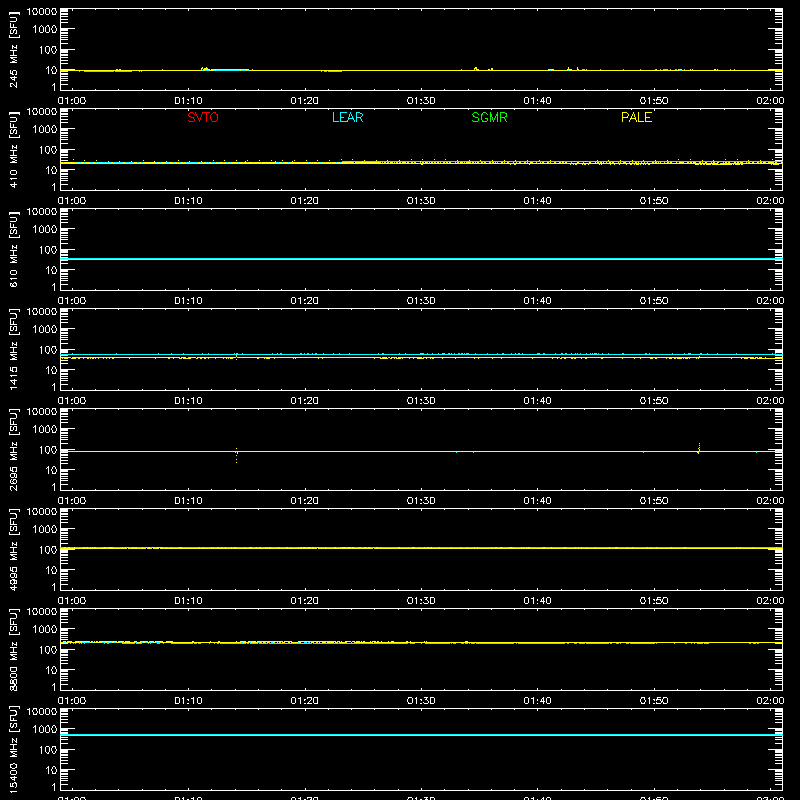The height and width of the screenshot is (800, 800).
Task: Select the 245 MHz [SFU] axis label
Action: pos(14,49)
